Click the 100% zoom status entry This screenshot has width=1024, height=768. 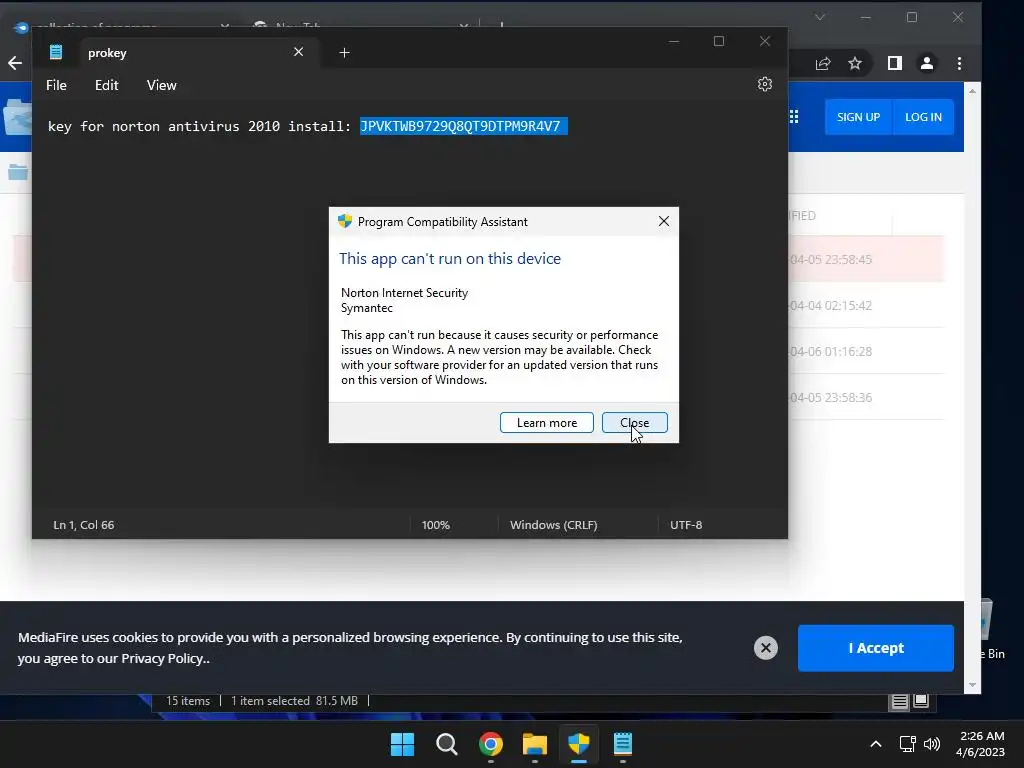[x=436, y=525]
